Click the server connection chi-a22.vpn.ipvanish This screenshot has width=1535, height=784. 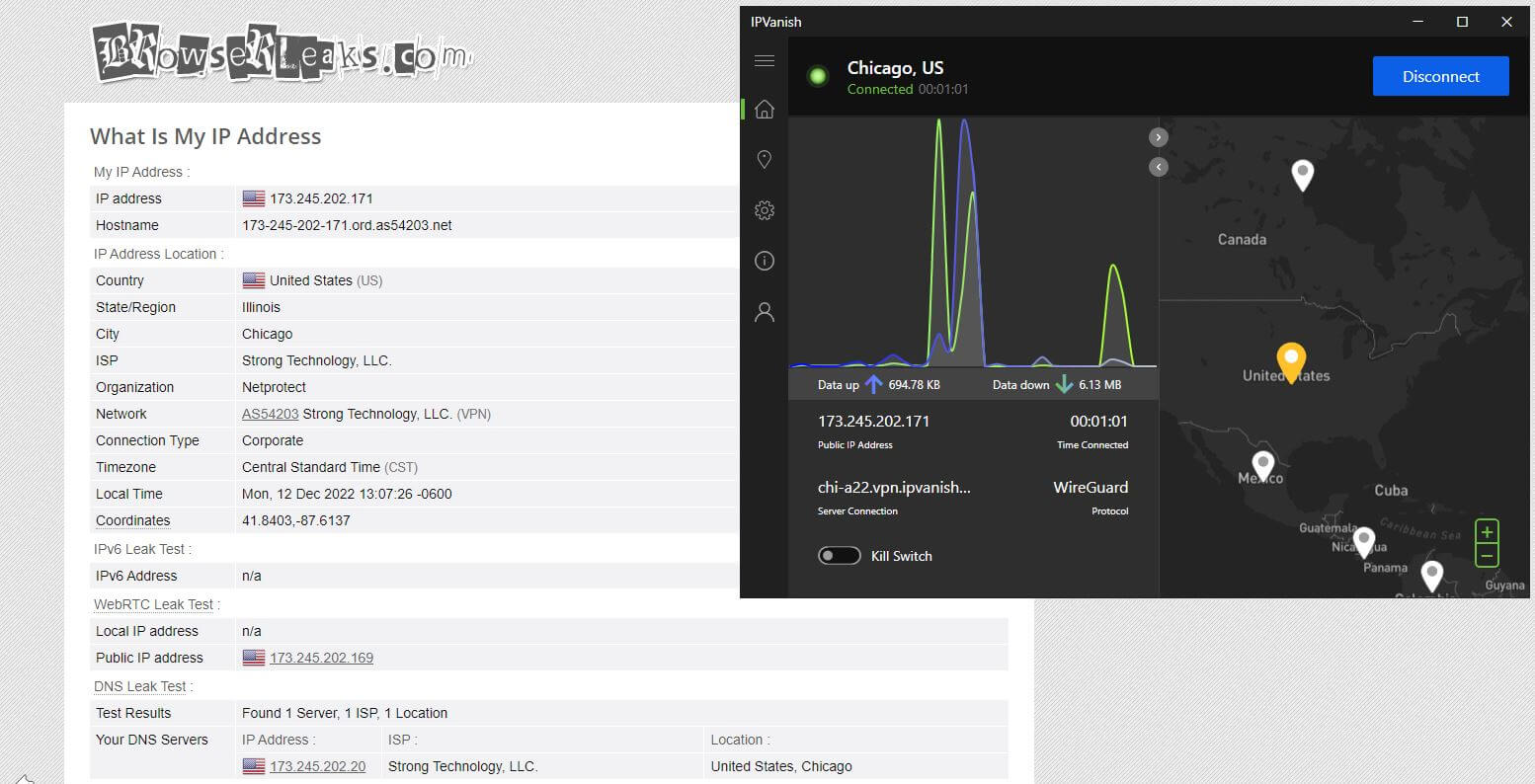tap(894, 487)
